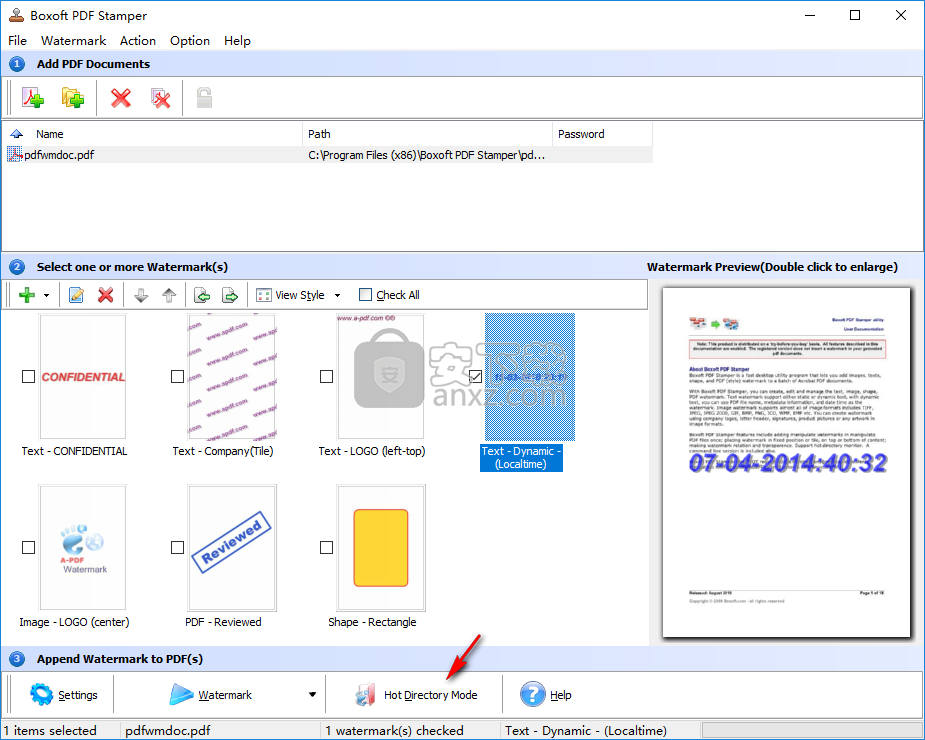
Task: Select the yellow rectangle shape thumbnail
Action: point(381,548)
